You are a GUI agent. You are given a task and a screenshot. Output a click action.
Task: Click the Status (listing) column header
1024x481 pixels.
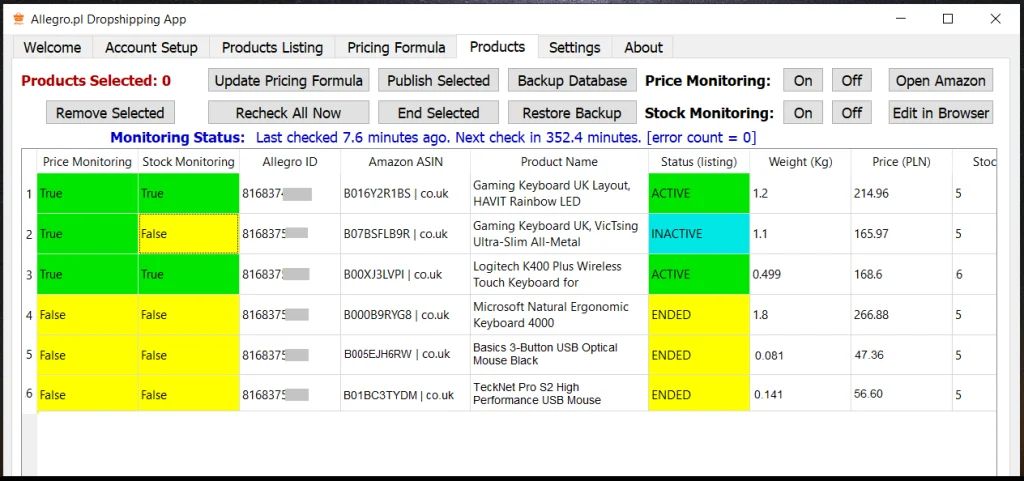[699, 161]
